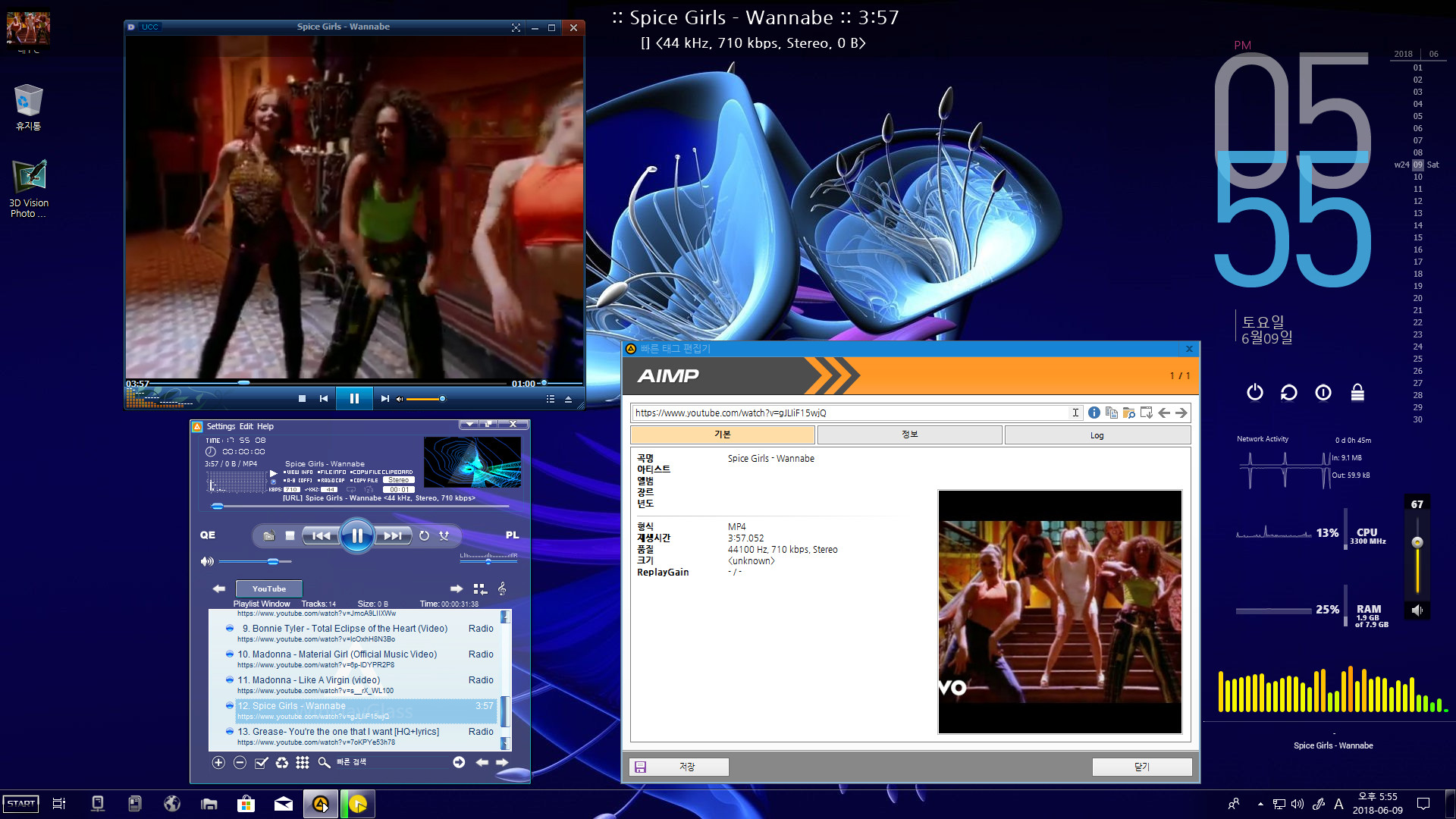Mute video player speaker icon

click(400, 398)
